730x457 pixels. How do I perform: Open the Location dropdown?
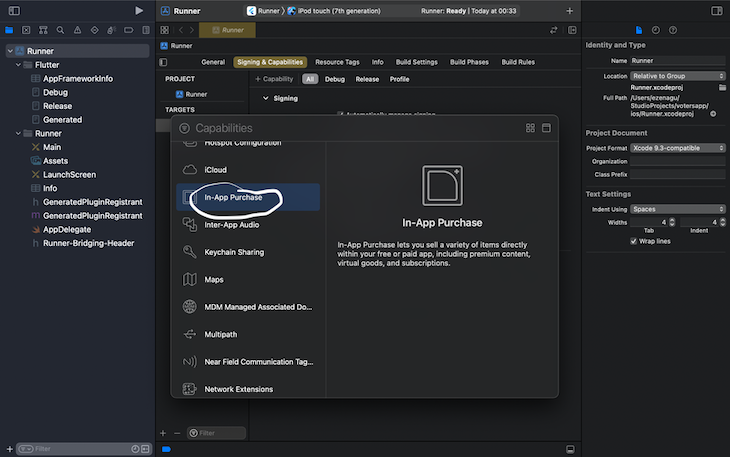[x=678, y=75]
